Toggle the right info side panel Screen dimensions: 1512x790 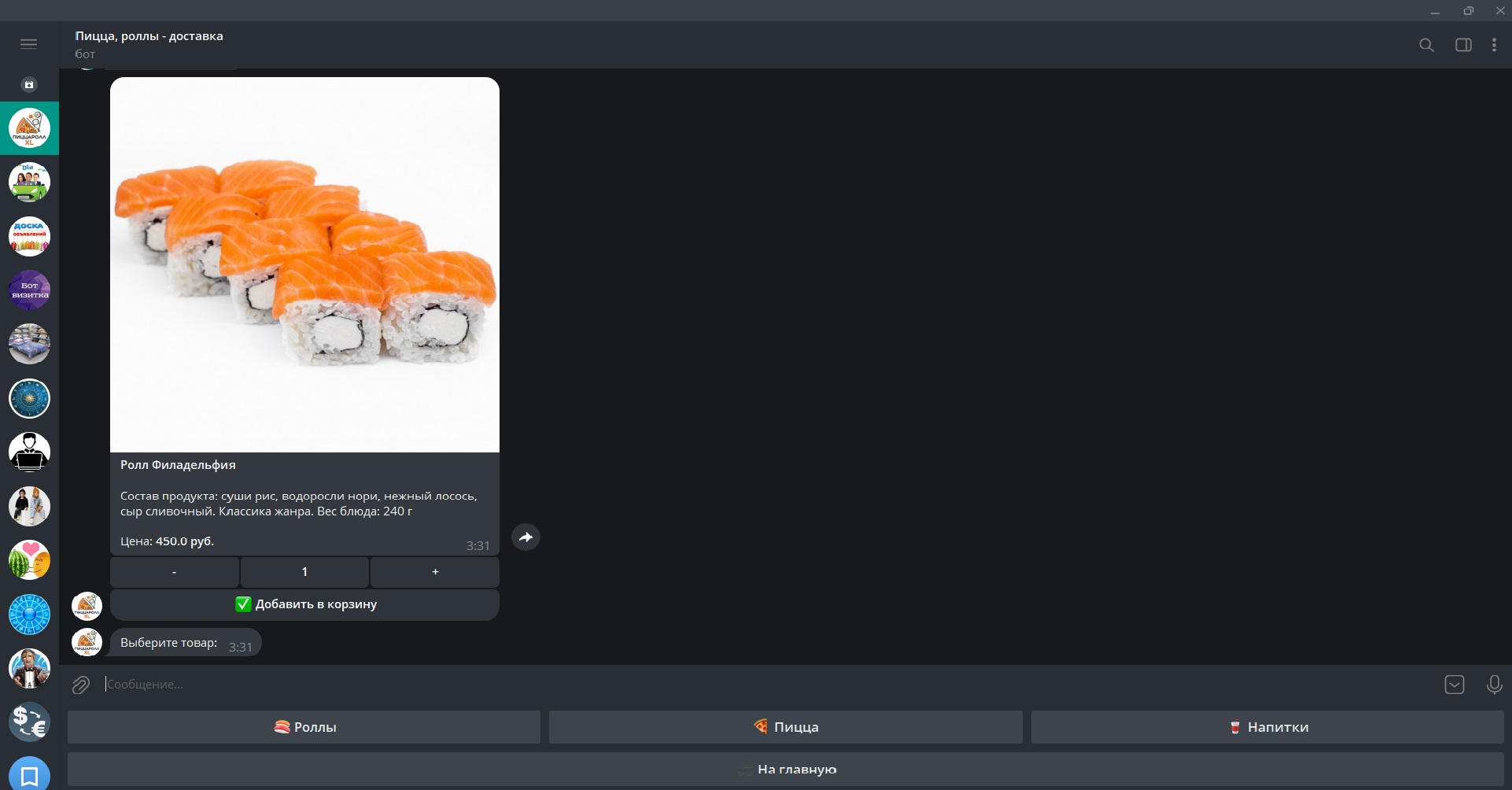pyautogui.click(x=1463, y=45)
